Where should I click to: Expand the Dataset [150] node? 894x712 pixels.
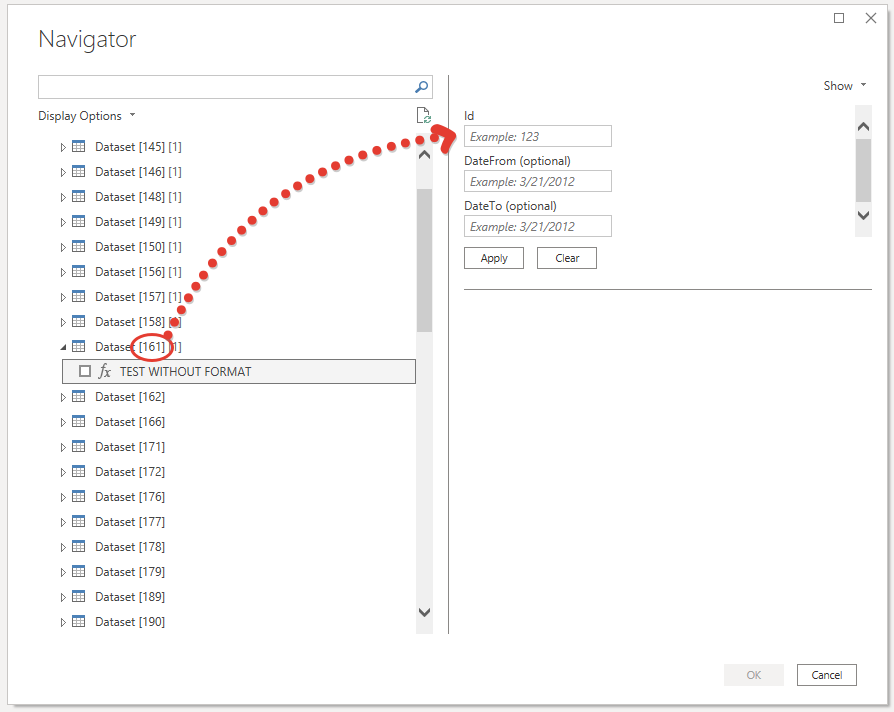(x=63, y=247)
